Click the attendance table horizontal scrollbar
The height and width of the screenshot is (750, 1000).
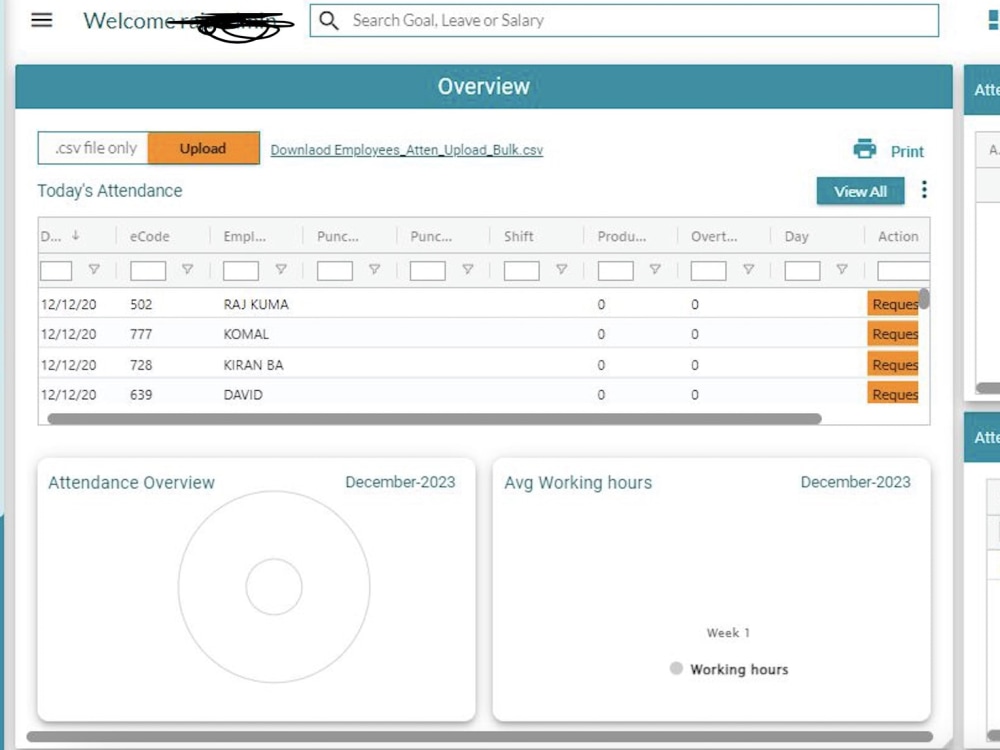(x=434, y=418)
